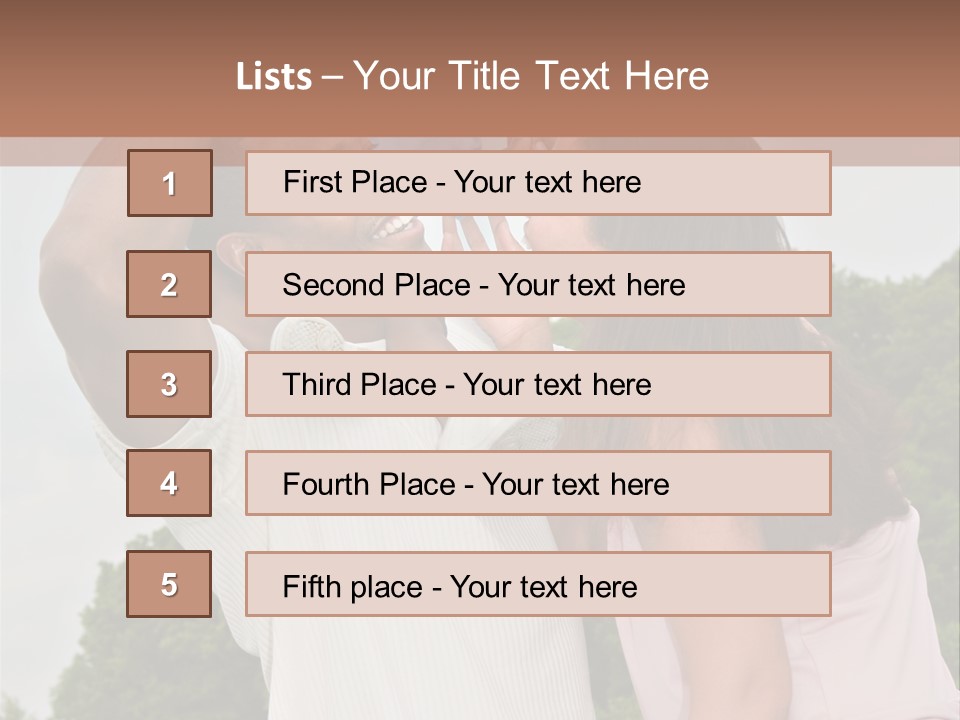This screenshot has width=960, height=720.
Task: Click the Second Place text bar
Action: (538, 284)
